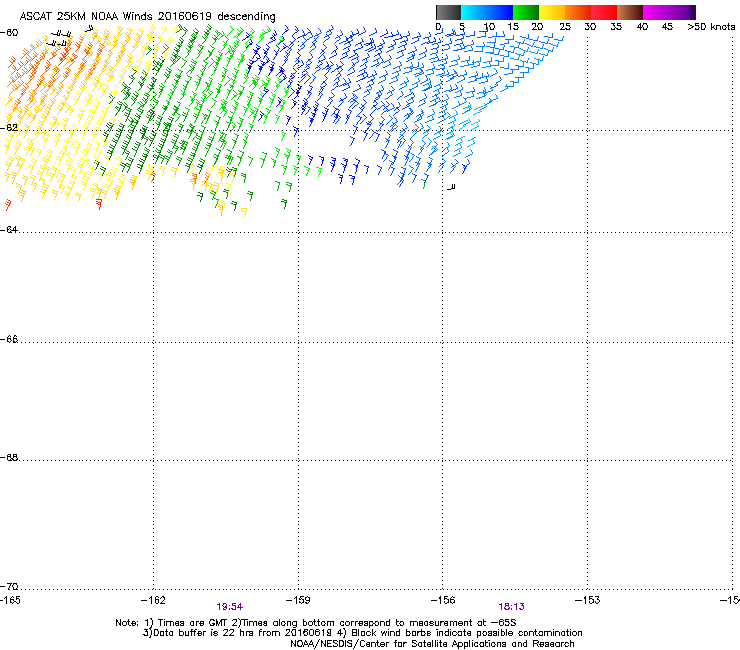Click the 'NOAA/NESDIS/Center for Satellite Applications and Research' credit

pos(432,644)
